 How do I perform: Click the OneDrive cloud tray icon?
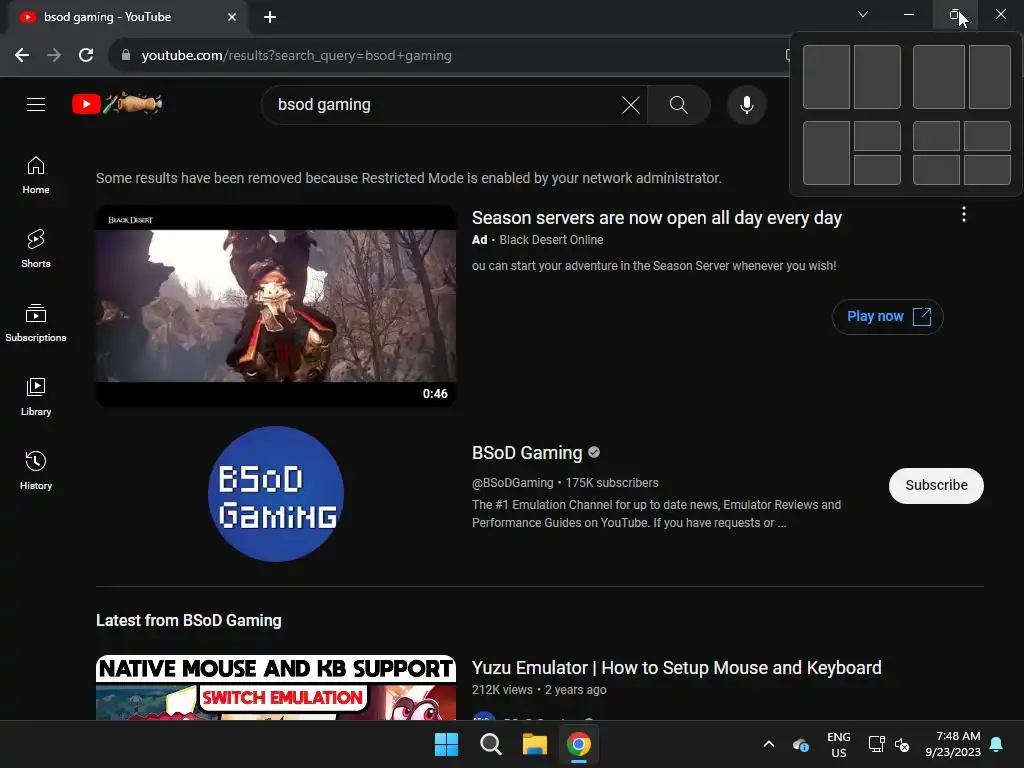(x=801, y=744)
